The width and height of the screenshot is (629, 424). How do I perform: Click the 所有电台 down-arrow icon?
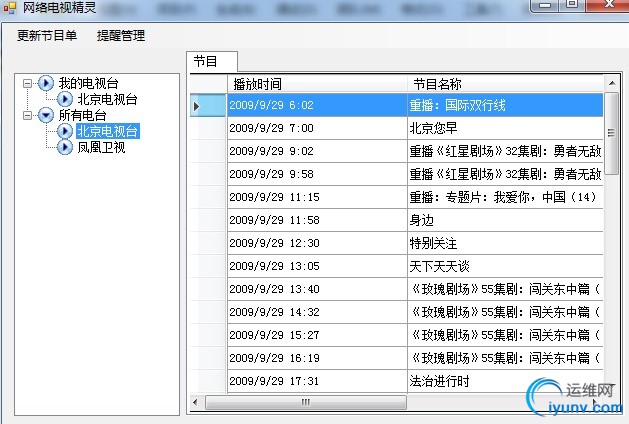(46, 115)
